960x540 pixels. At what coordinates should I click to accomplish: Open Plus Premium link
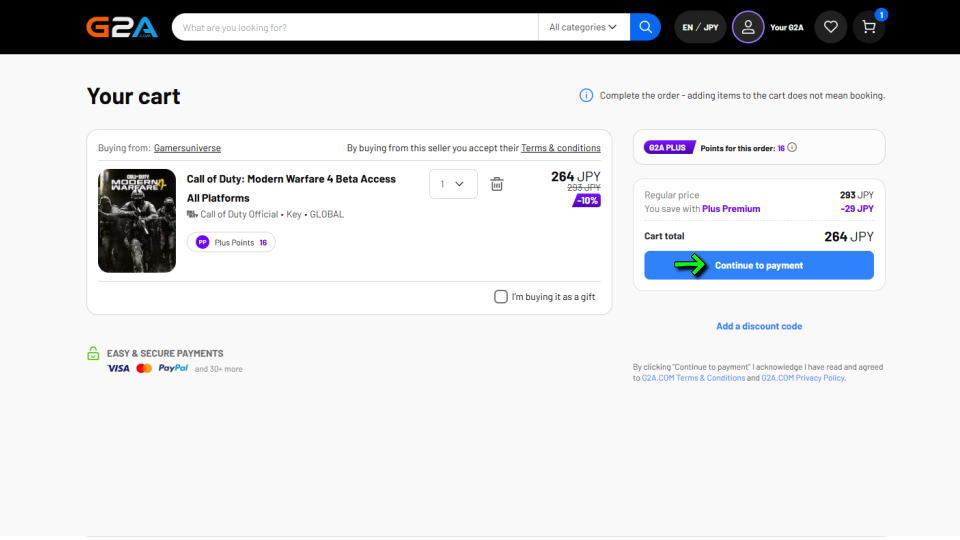[x=731, y=209]
